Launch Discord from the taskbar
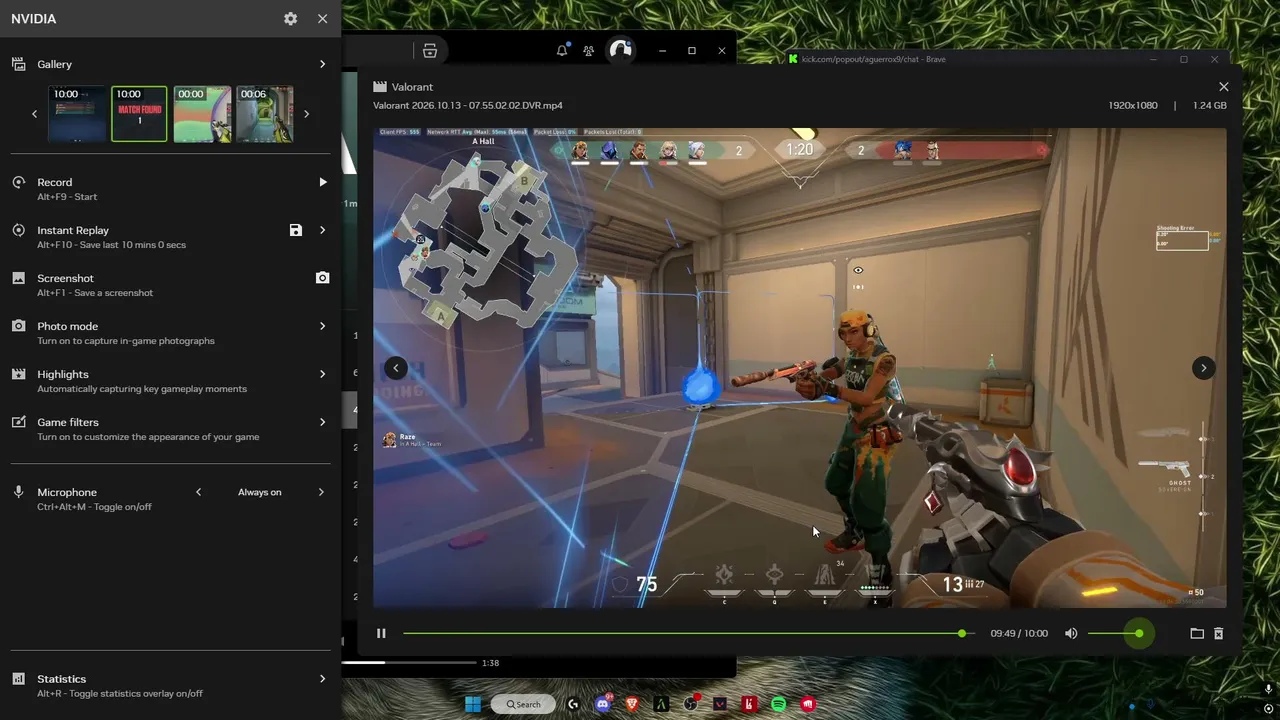This screenshot has width=1280, height=720. 603,704
